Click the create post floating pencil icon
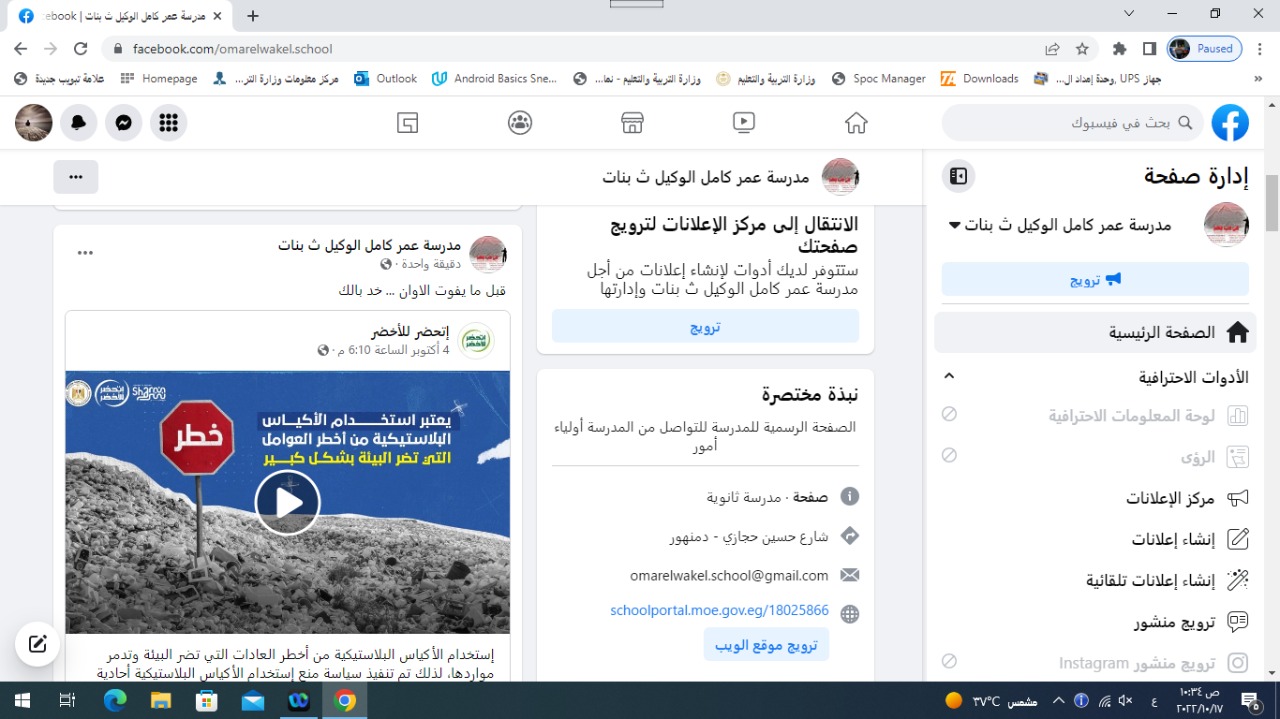The width and height of the screenshot is (1280, 719). (38, 644)
